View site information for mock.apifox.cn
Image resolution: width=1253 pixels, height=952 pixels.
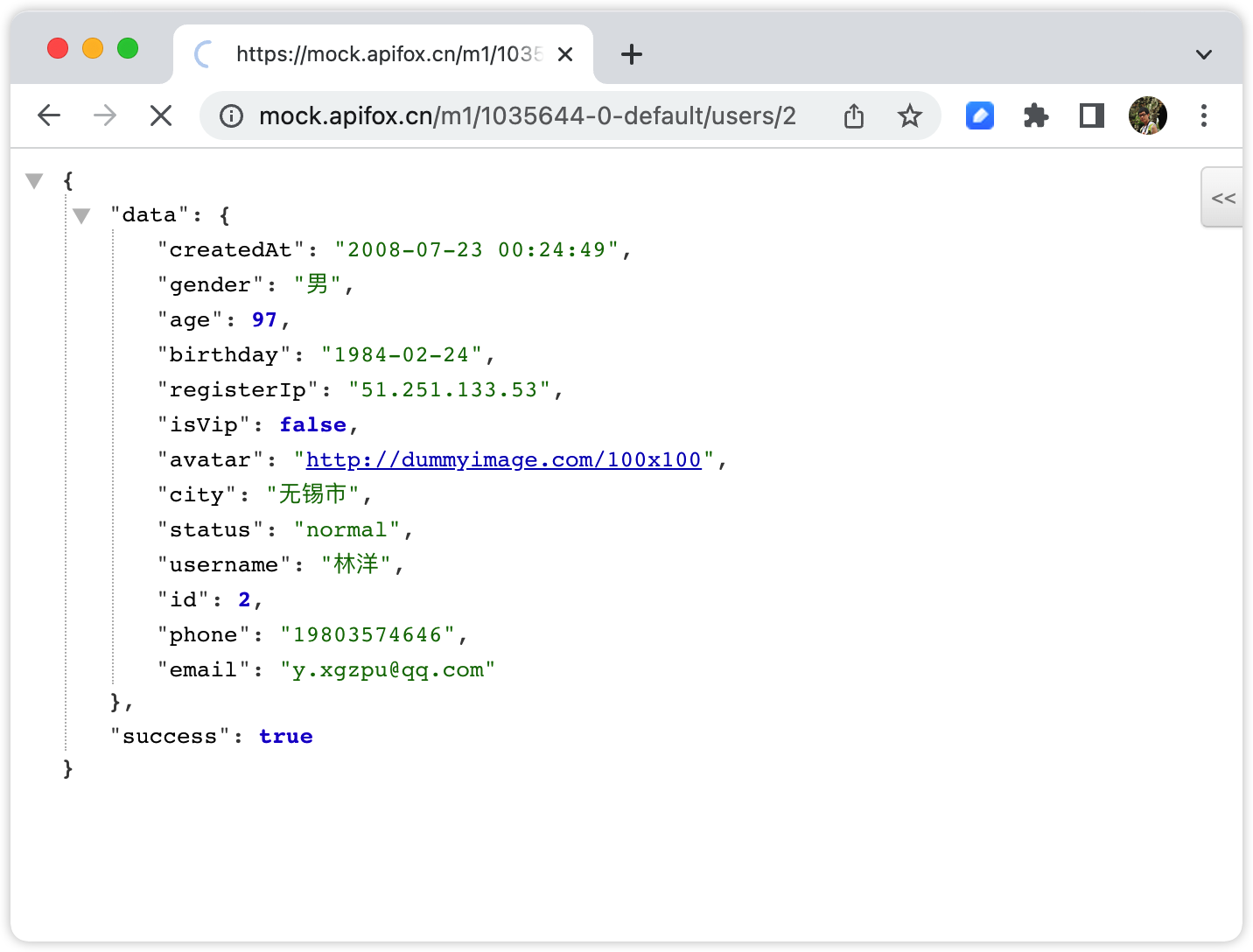[231, 115]
